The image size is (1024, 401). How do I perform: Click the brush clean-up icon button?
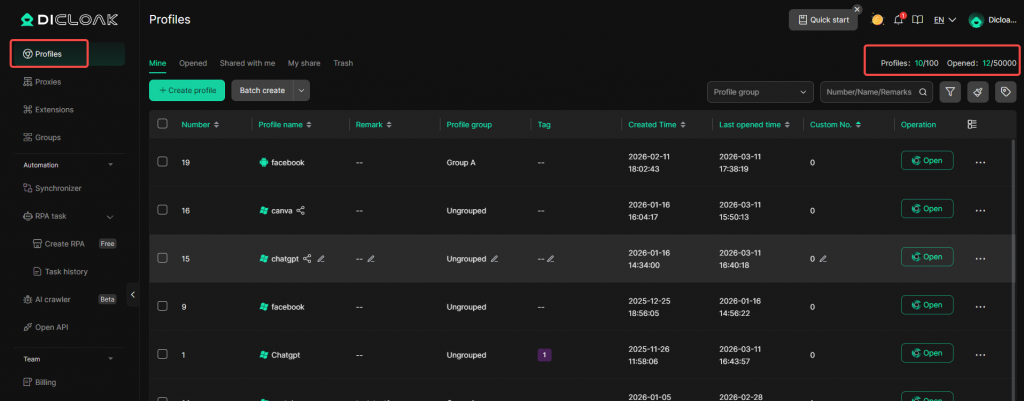point(977,92)
